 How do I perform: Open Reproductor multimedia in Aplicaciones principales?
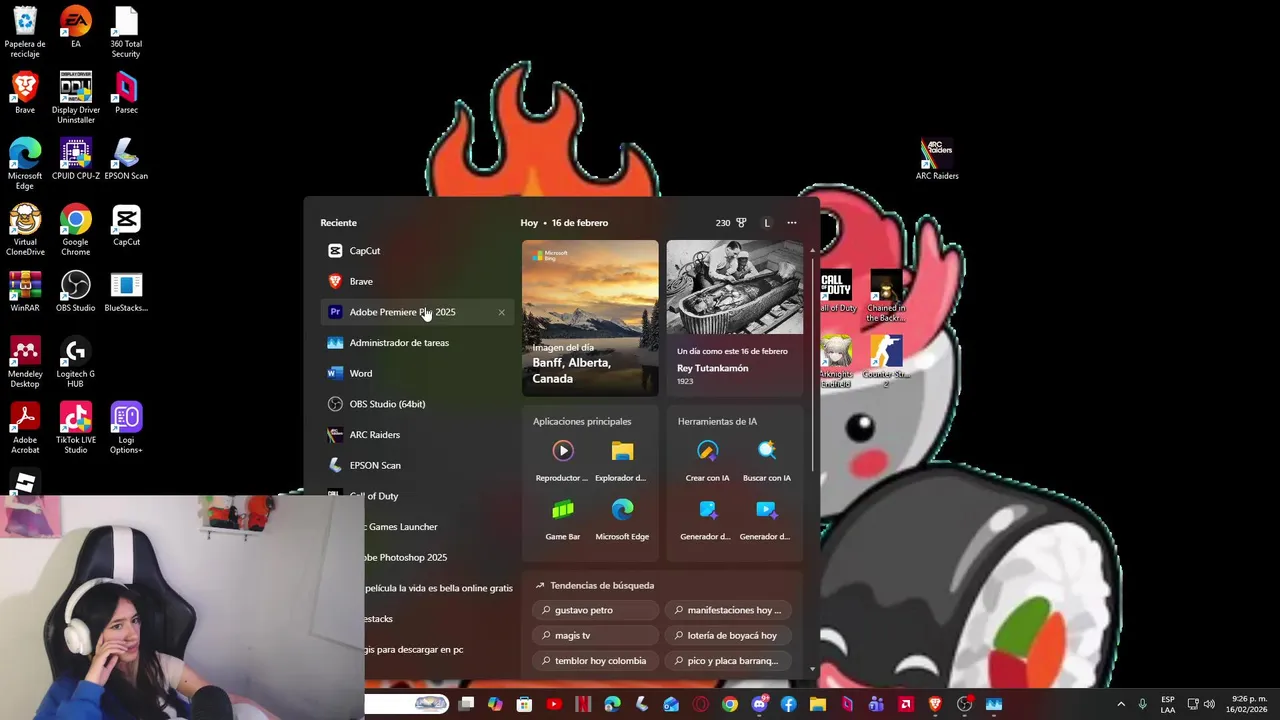tap(562, 460)
